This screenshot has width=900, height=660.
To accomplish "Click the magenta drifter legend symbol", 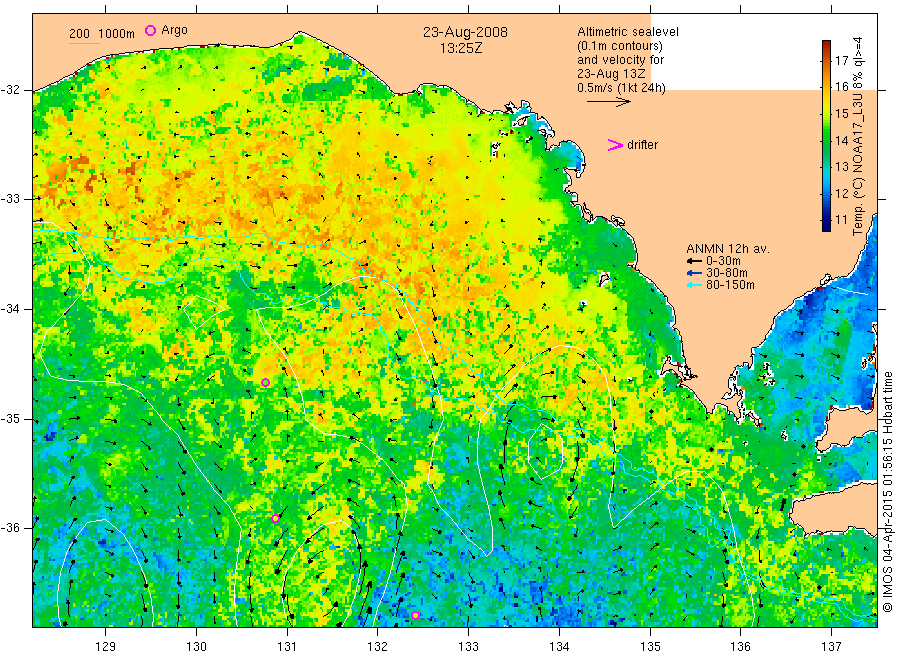I will 615,145.
